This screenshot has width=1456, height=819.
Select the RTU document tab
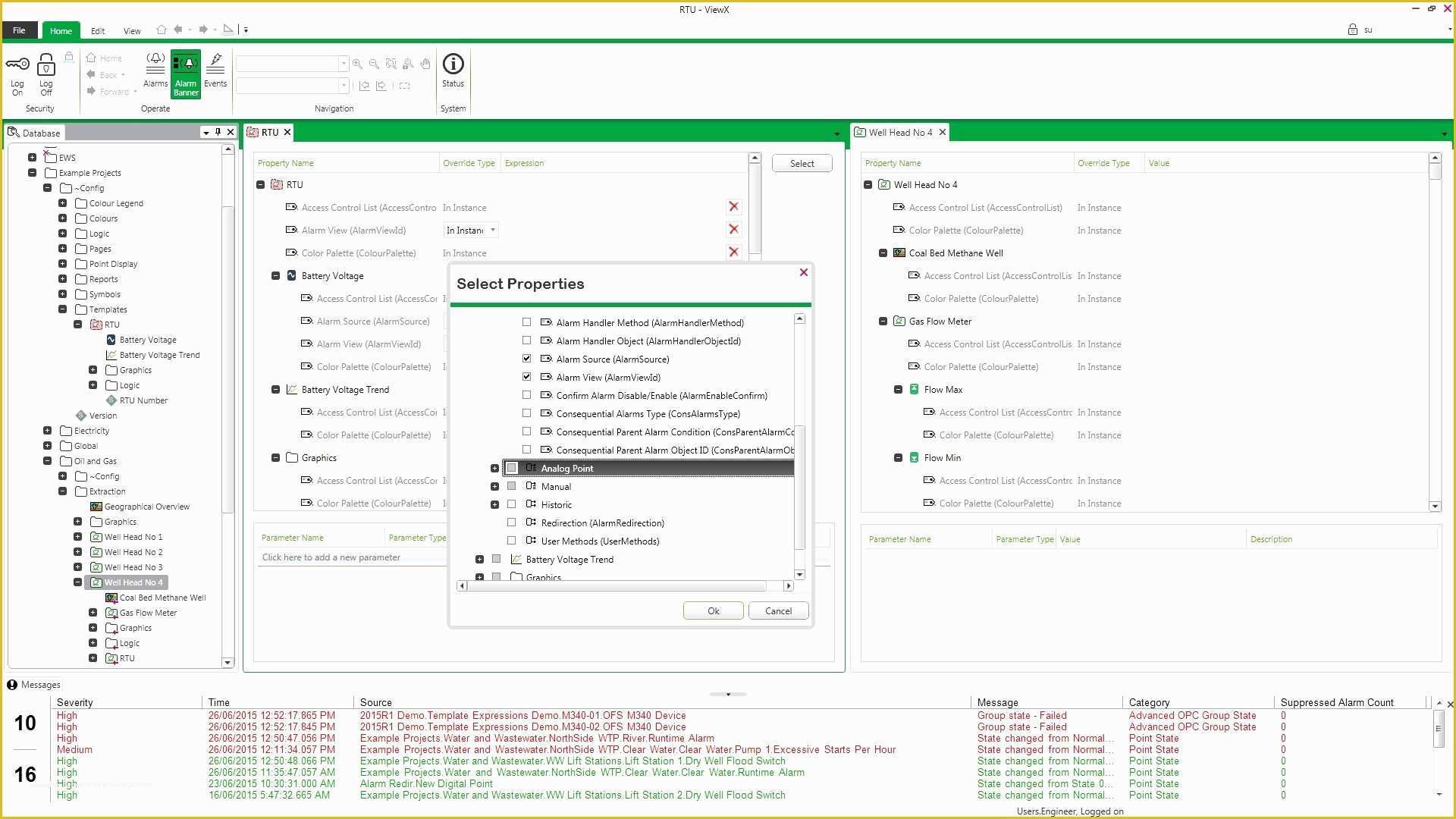[x=270, y=132]
